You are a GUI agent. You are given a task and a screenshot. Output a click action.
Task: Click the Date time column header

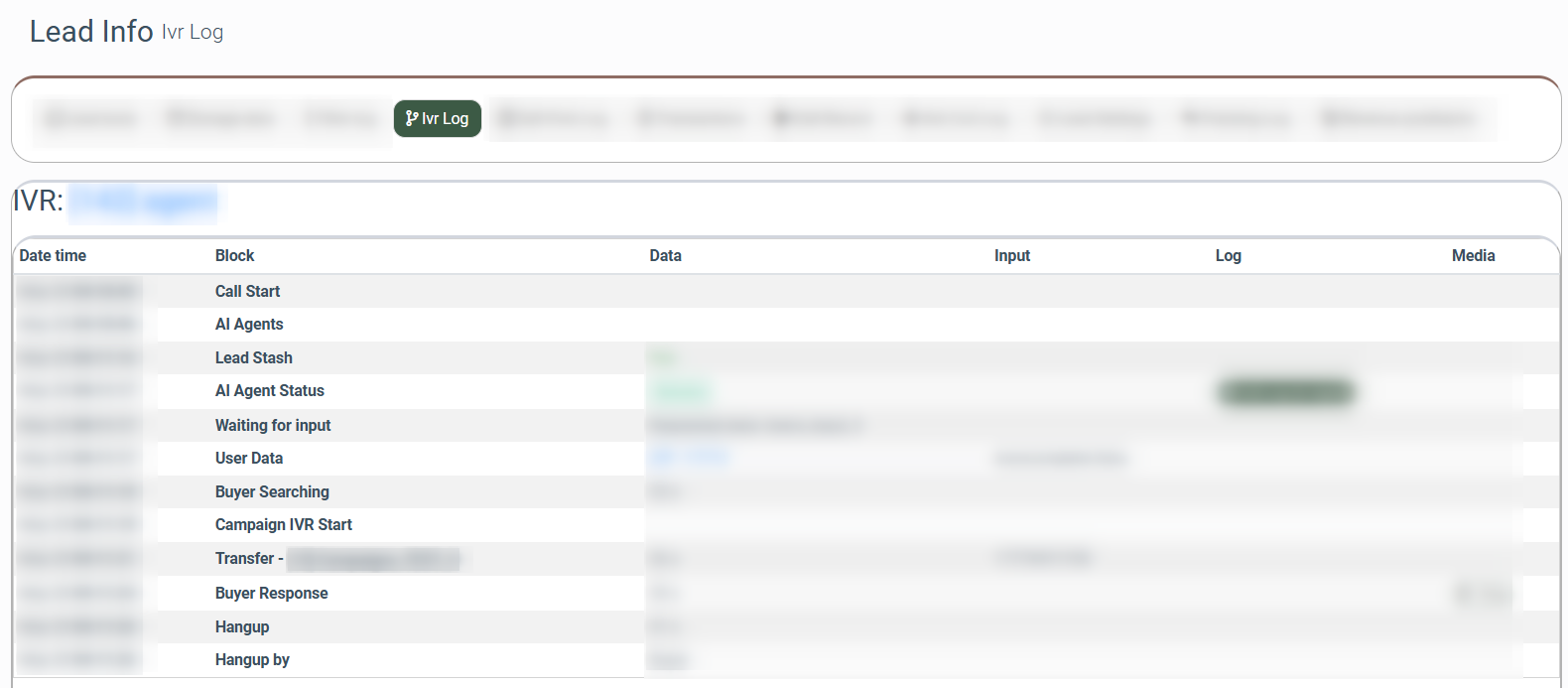[x=53, y=255]
